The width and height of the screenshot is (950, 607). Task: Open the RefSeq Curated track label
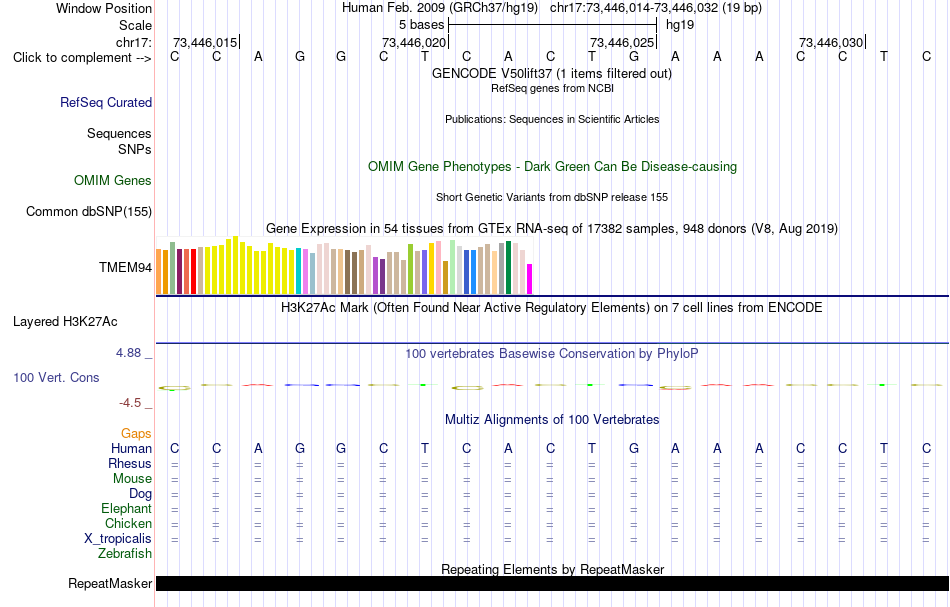[x=106, y=102]
